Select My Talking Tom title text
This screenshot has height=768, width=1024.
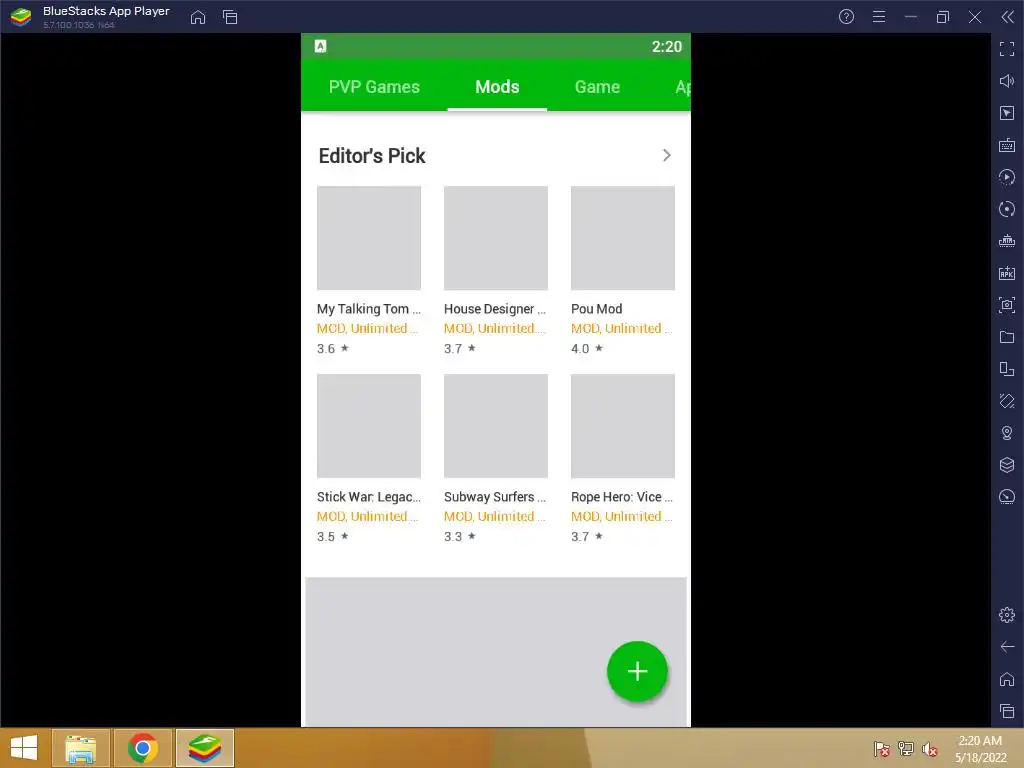coord(369,309)
